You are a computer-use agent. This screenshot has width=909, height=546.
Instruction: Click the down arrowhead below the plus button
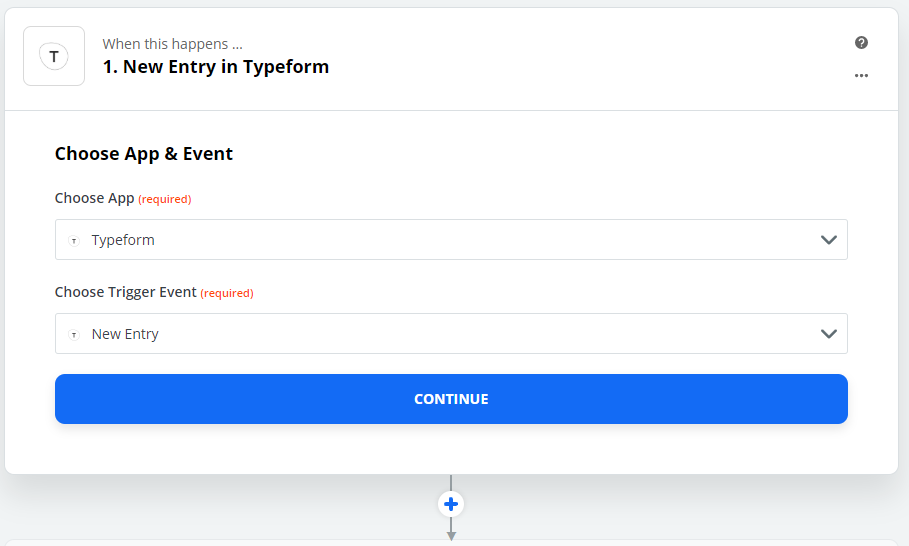pyautogui.click(x=451, y=535)
